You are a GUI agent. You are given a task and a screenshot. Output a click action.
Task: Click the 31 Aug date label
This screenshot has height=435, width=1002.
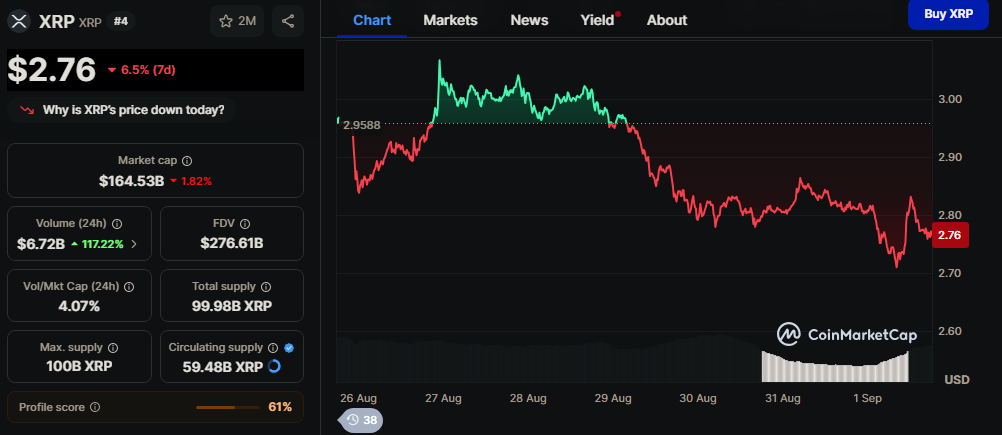pyautogui.click(x=783, y=398)
